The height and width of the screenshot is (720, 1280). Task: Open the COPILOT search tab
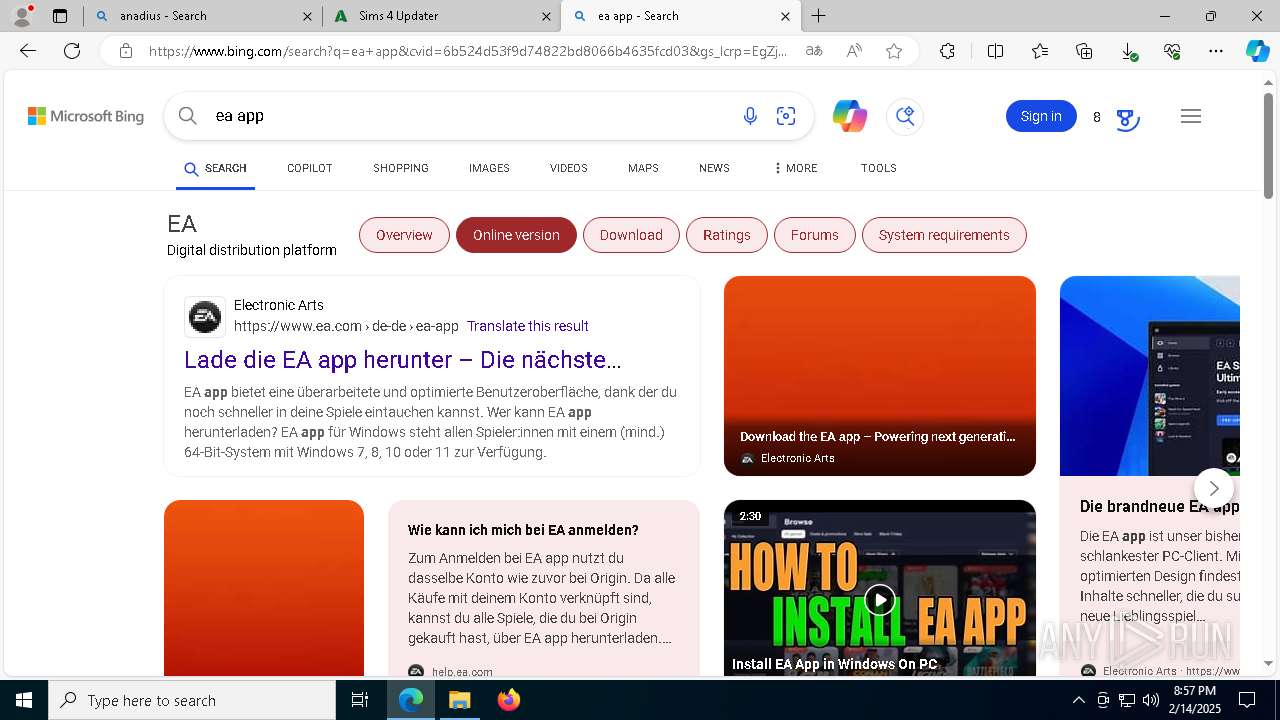point(310,168)
